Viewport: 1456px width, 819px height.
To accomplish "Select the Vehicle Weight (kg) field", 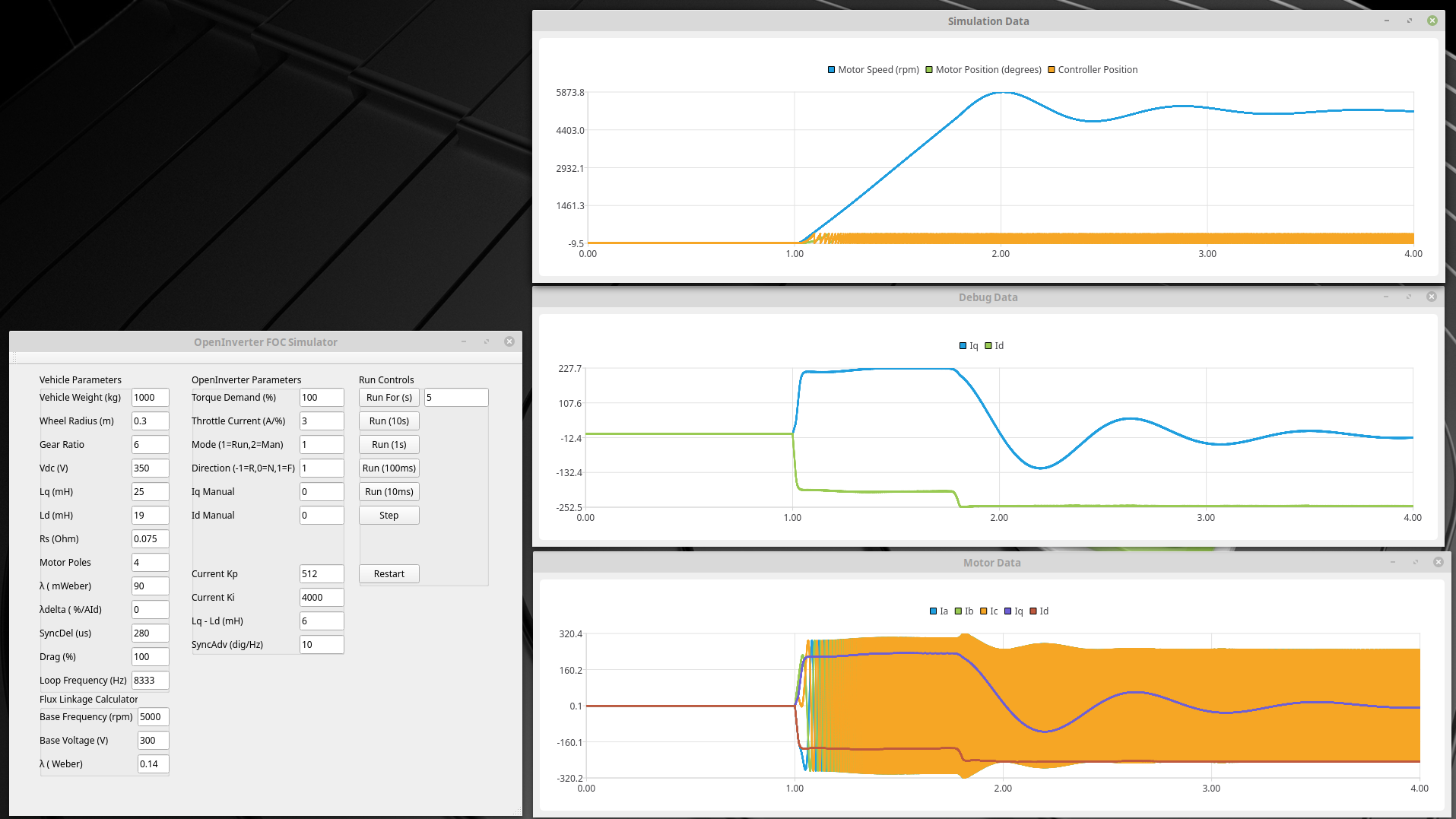I will click(x=150, y=398).
